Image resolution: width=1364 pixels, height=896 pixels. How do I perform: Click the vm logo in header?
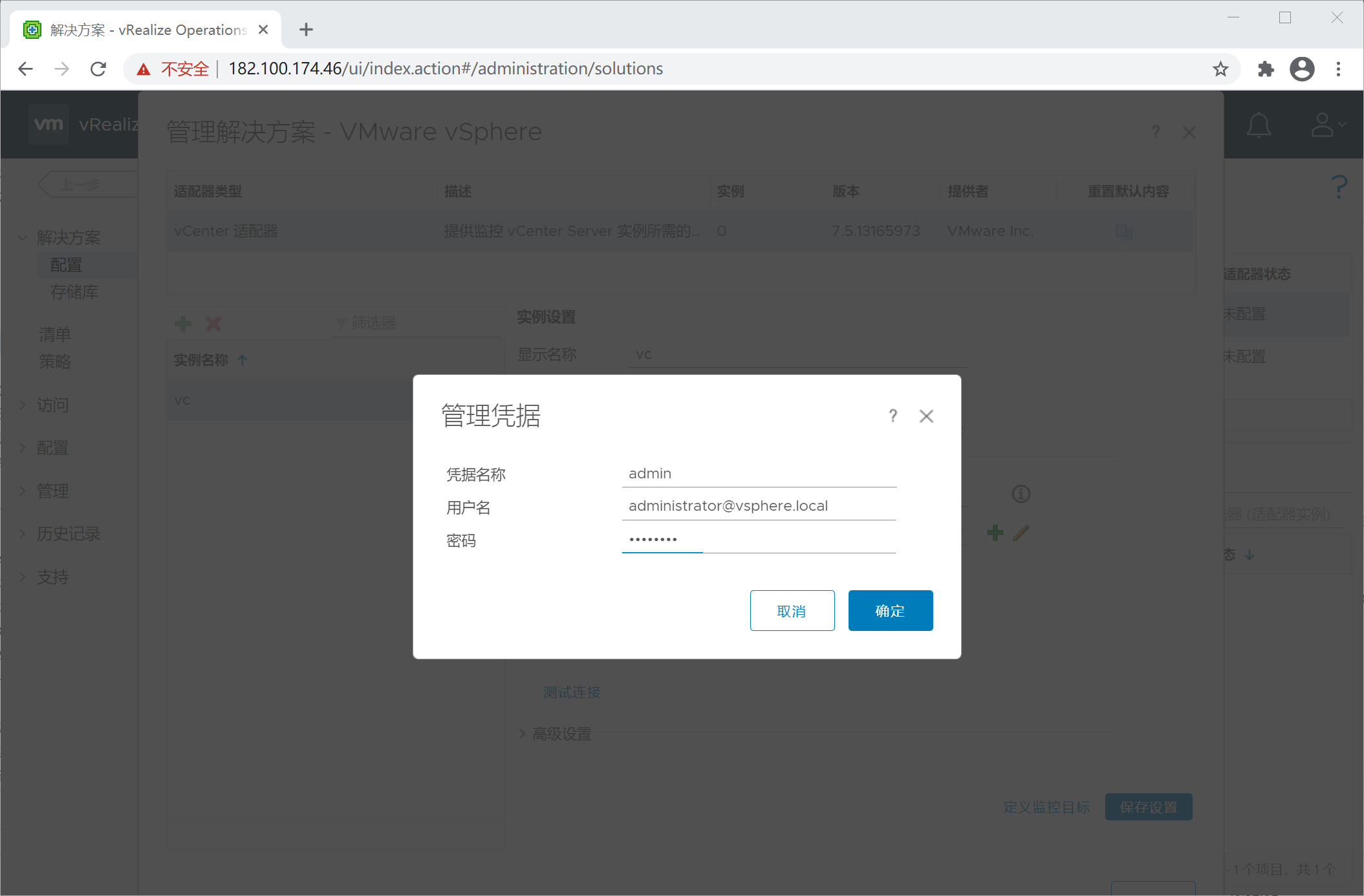pyautogui.click(x=49, y=124)
